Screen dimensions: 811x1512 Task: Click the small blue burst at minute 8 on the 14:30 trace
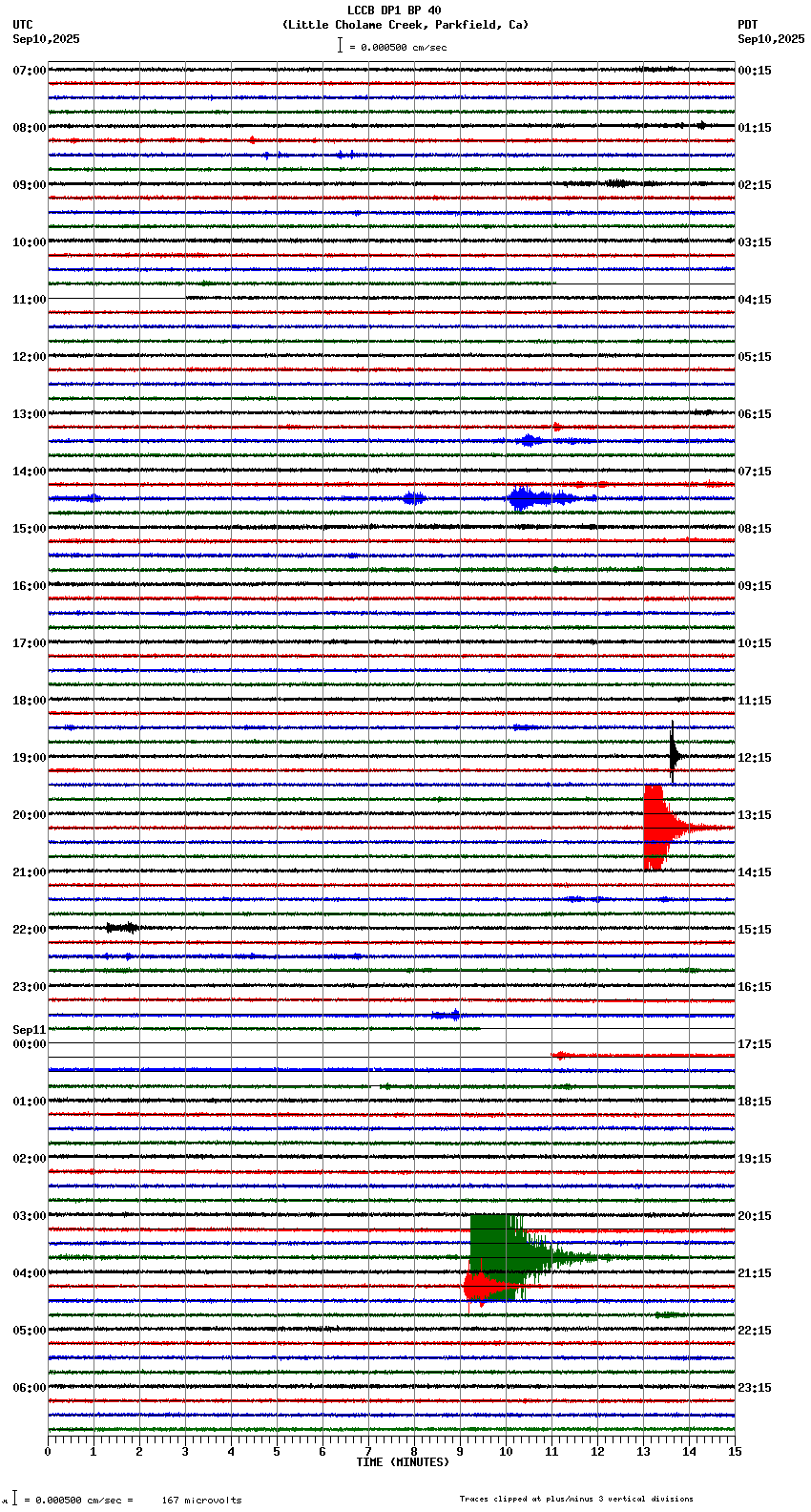(413, 498)
